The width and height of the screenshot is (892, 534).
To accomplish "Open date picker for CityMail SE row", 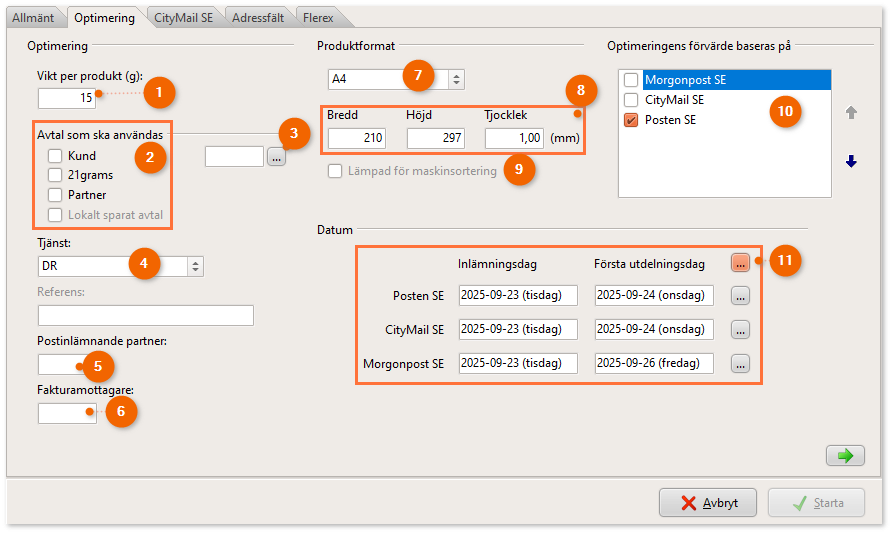I will click(740, 329).
